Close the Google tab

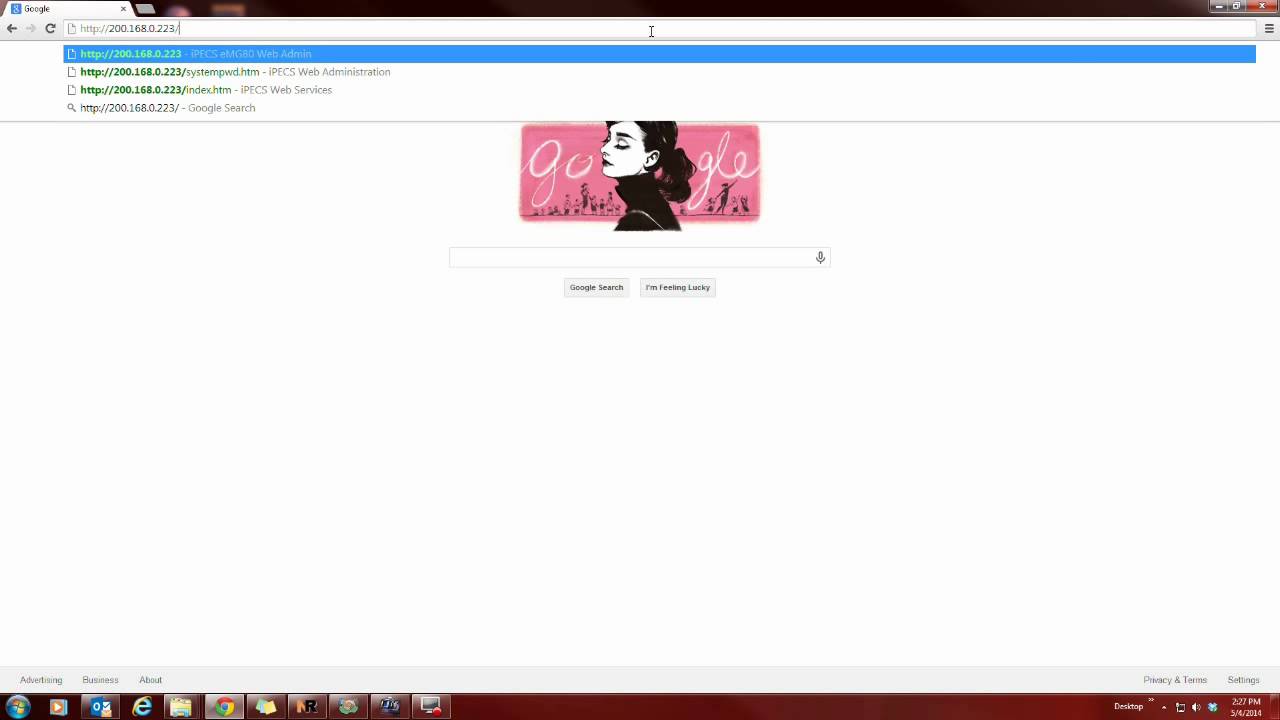coord(123,9)
